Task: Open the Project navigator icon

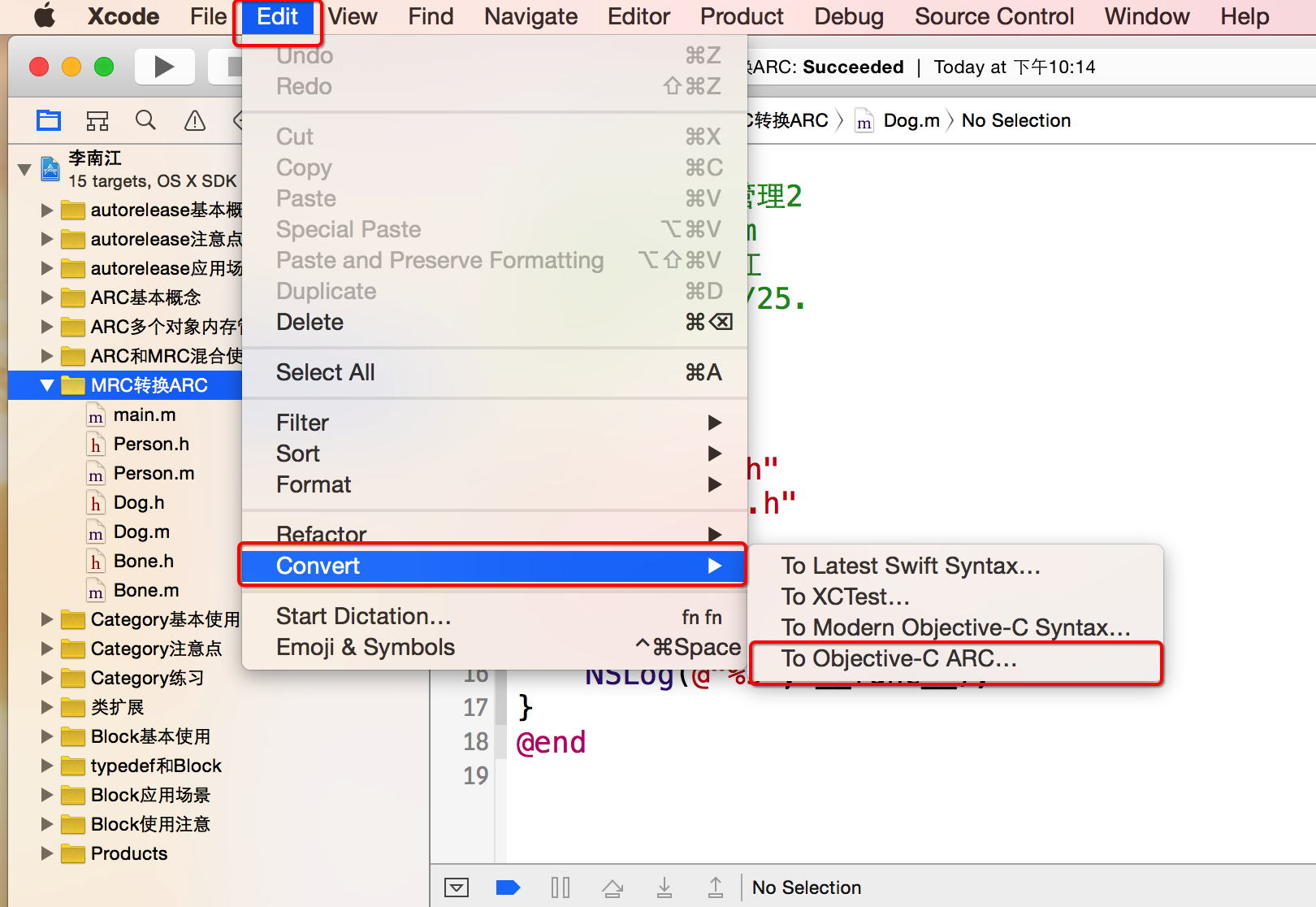Action: pyautogui.click(x=49, y=121)
